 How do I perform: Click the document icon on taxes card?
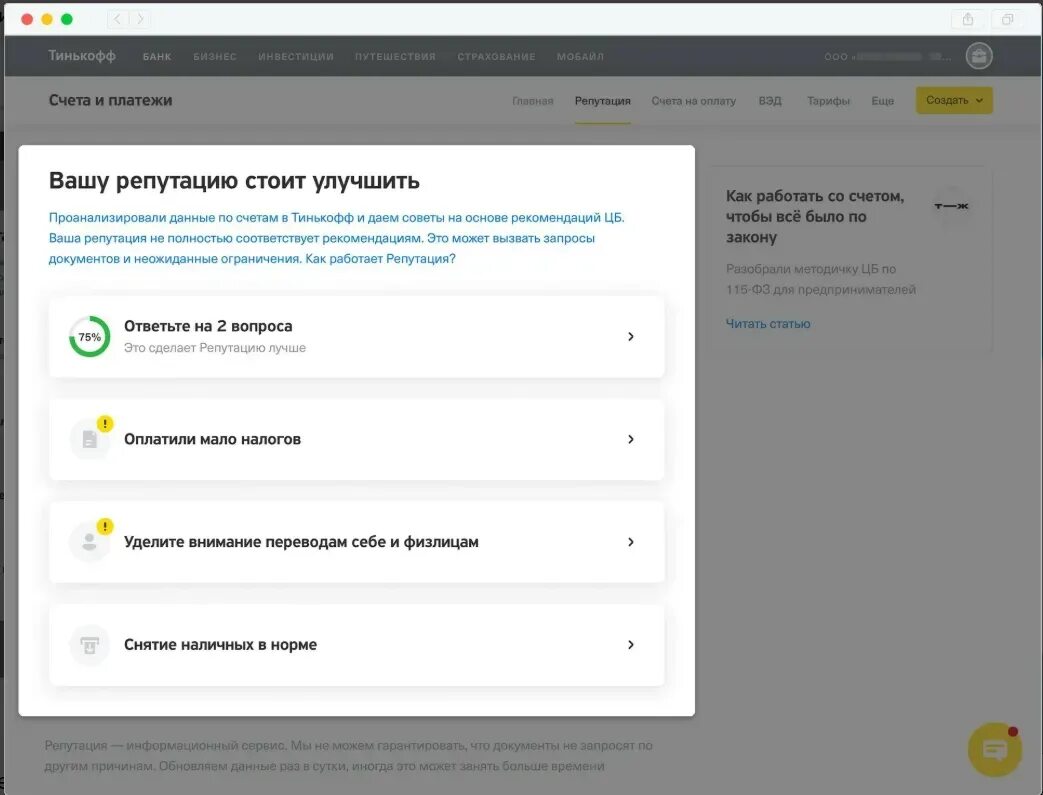pos(90,439)
